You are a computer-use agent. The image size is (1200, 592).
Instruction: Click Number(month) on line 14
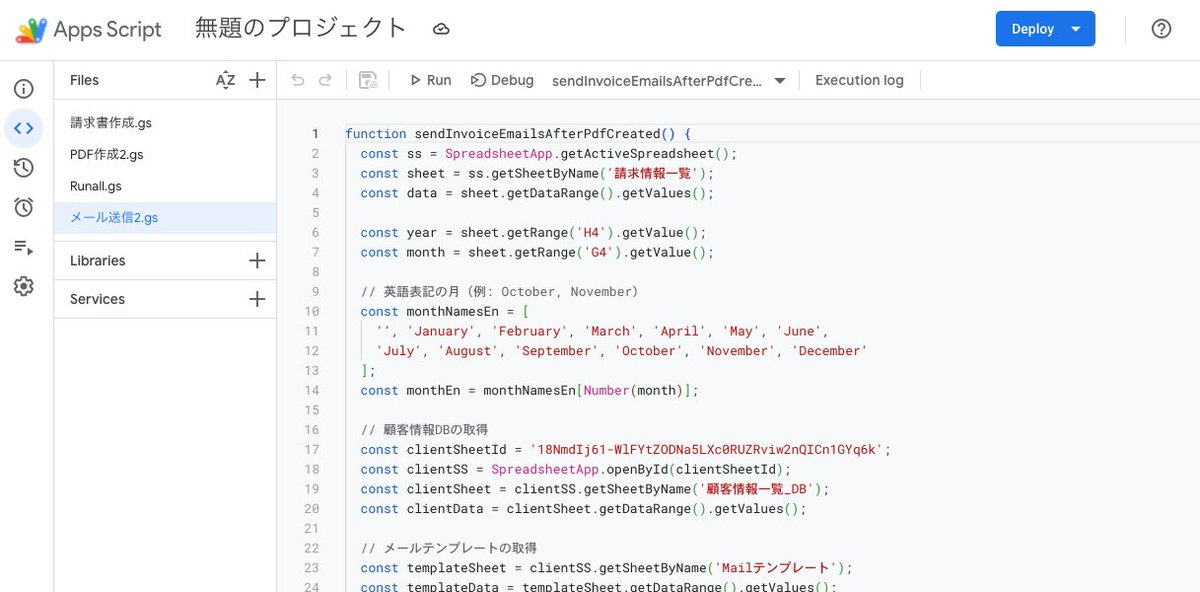(636, 391)
